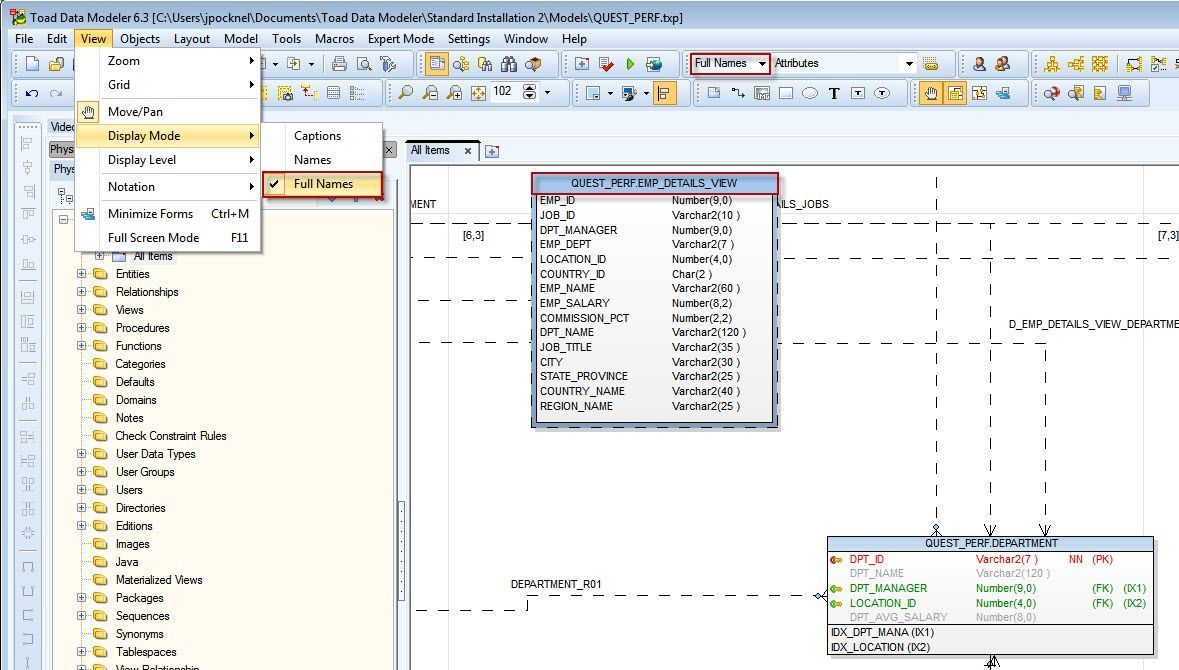Expand the User Data Types node
The image size is (1179, 670).
(82, 454)
